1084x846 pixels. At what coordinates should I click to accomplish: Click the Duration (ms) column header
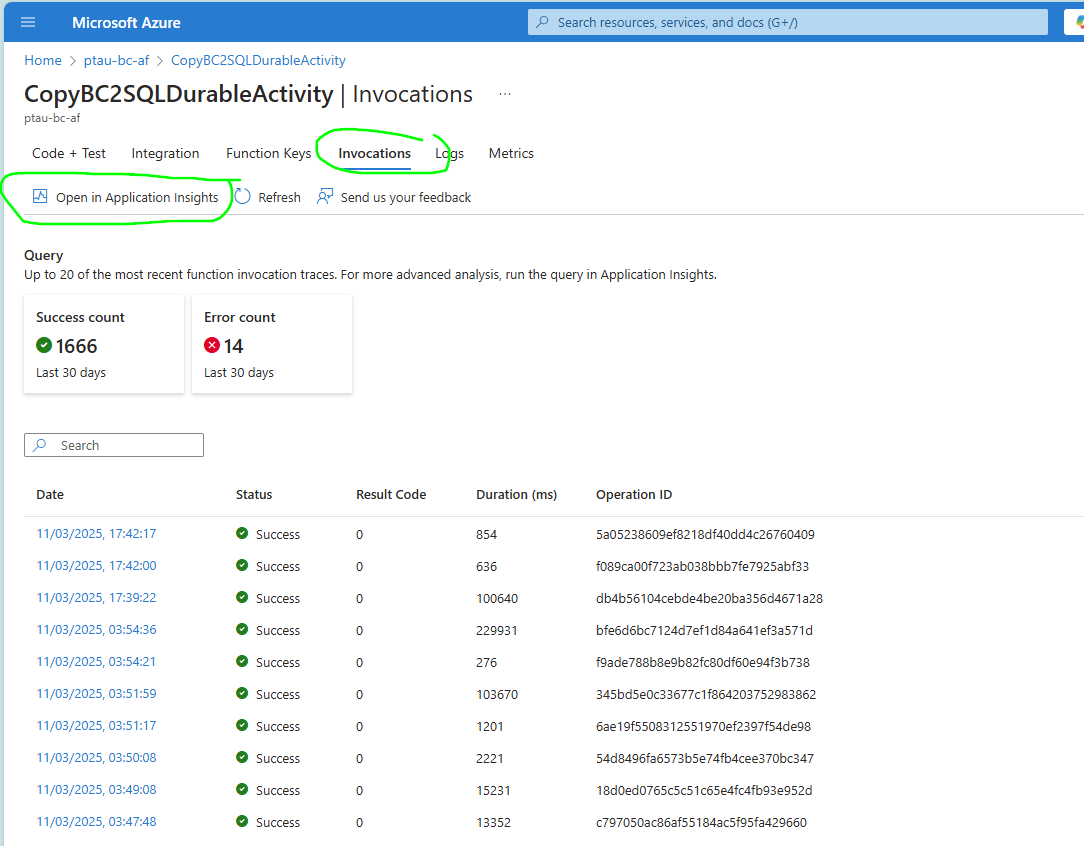point(516,495)
